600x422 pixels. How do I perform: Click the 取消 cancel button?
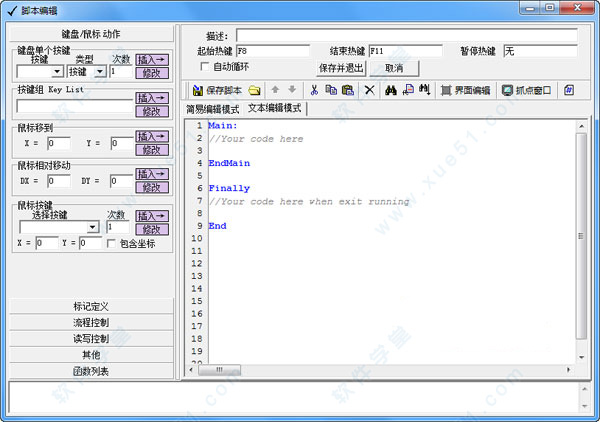(393, 68)
